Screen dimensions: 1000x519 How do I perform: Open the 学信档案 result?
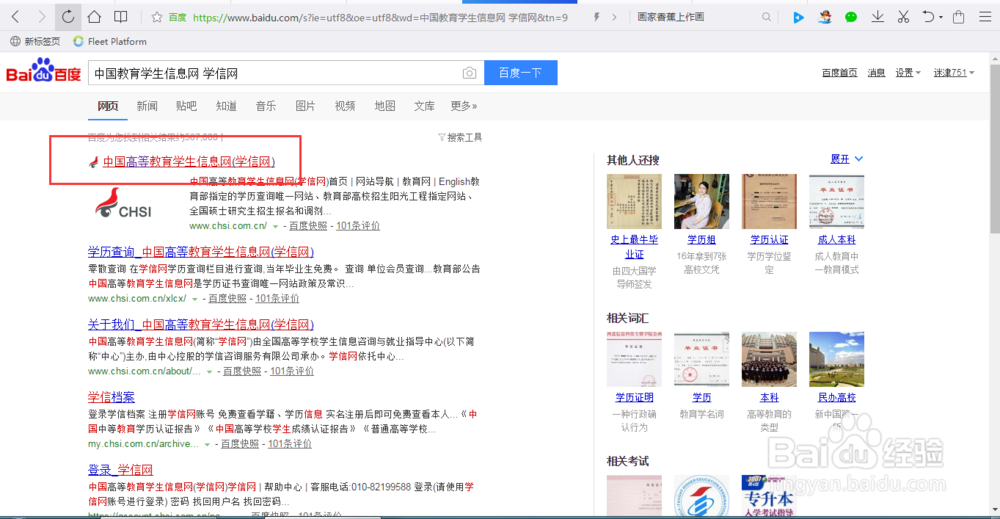(x=111, y=397)
